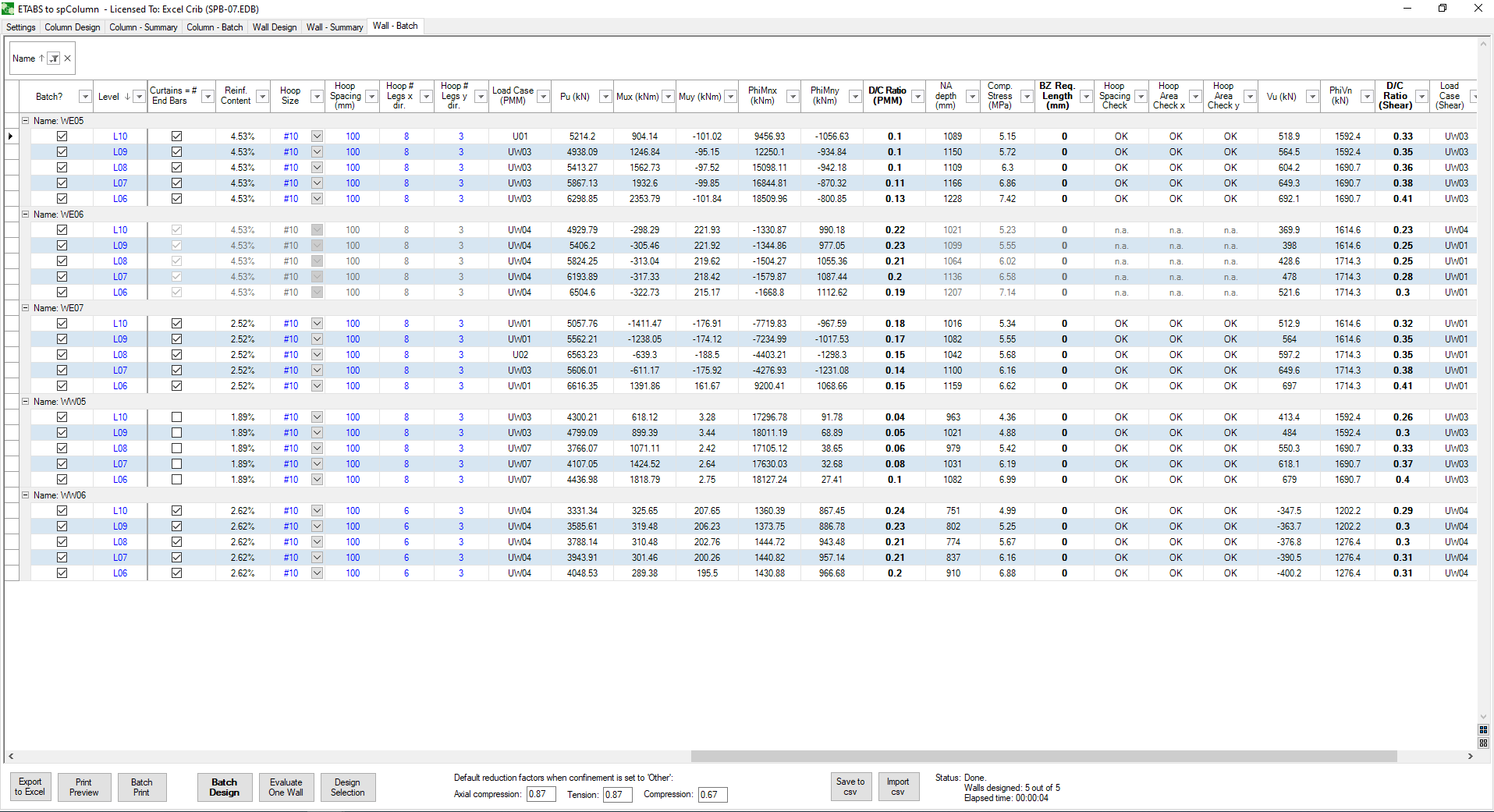The width and height of the screenshot is (1494, 812).
Task: Click the blue-filled grid icon at bottom right
Action: point(1483,730)
